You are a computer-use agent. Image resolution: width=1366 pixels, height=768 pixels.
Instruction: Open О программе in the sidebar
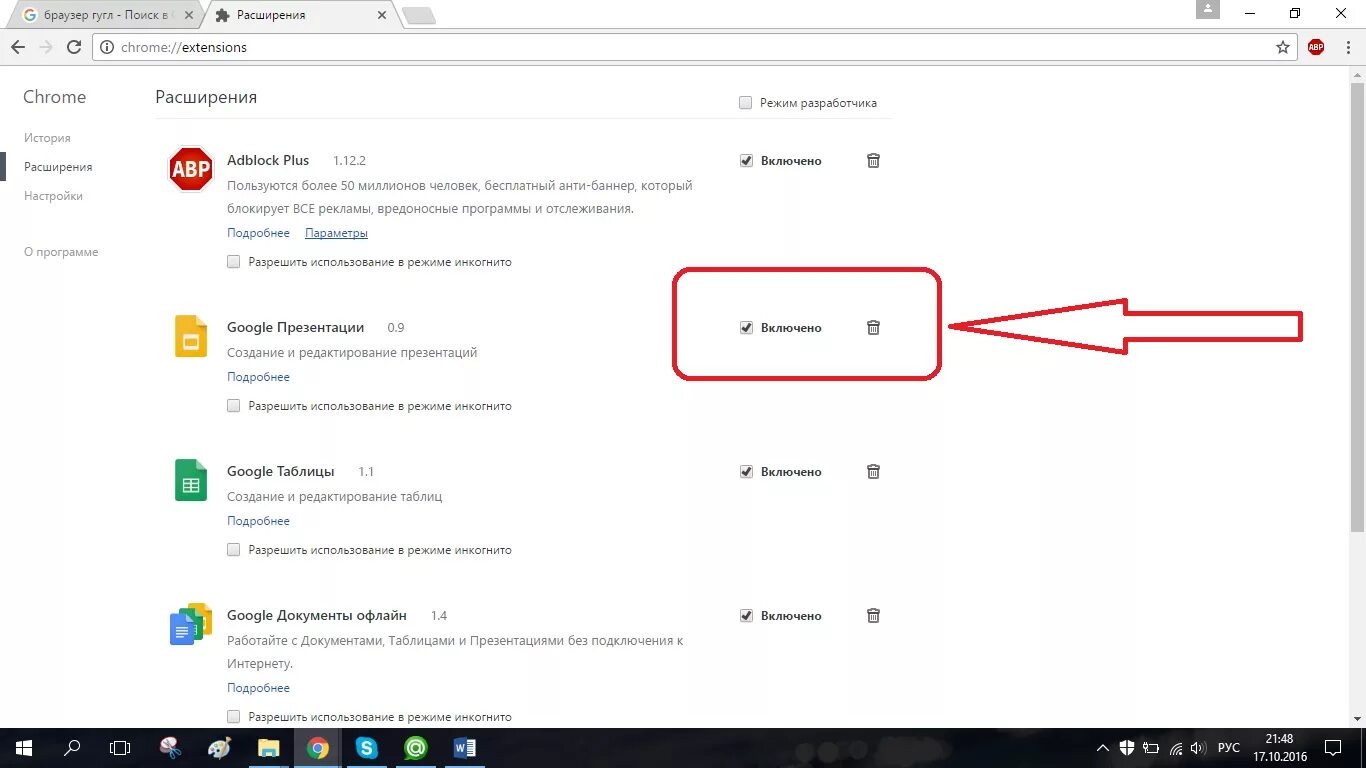tap(61, 252)
